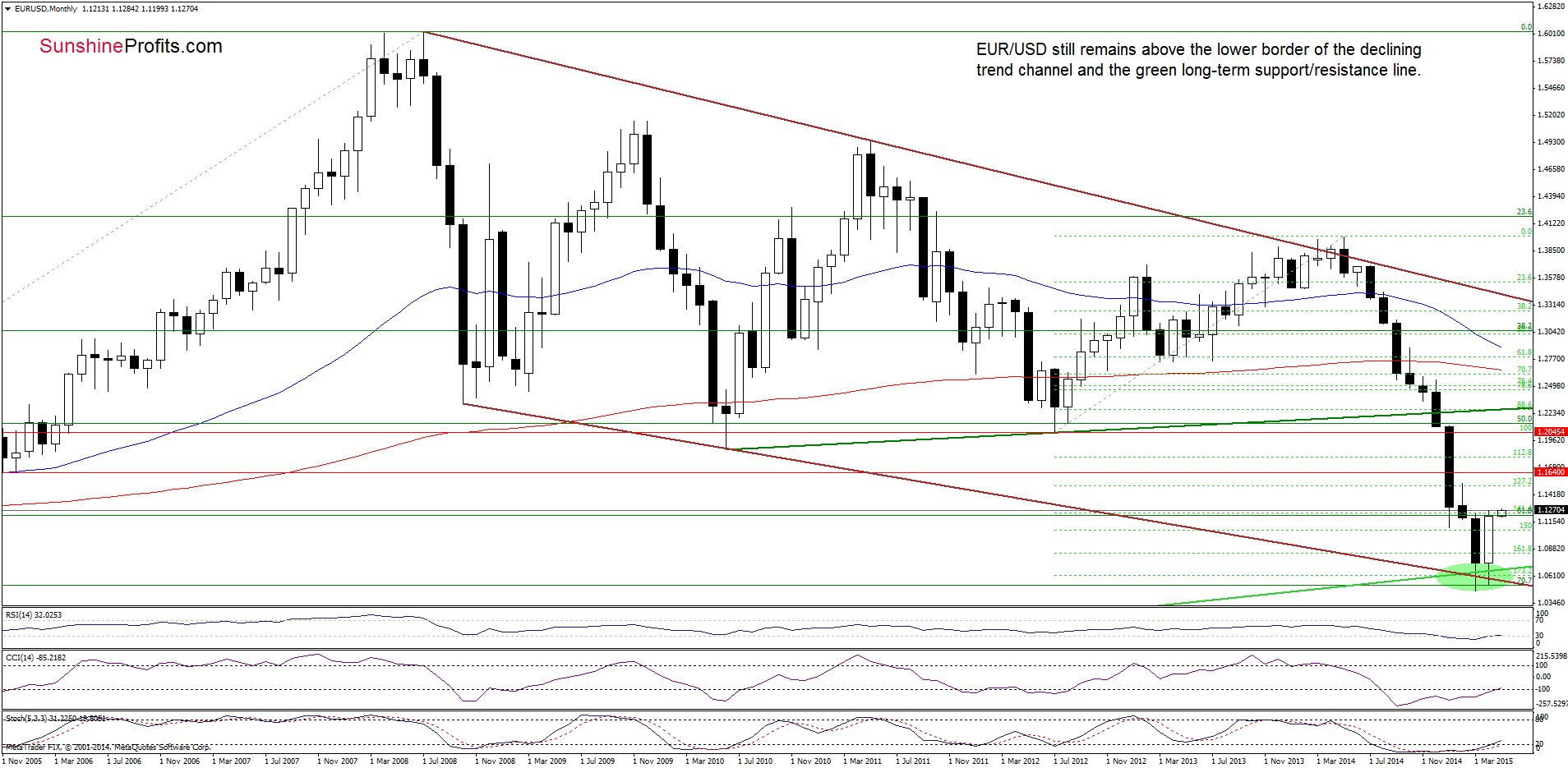The width and height of the screenshot is (1568, 768).
Task: Click the MetaTrader MetaQuotes Software copyright text
Action: [x=108, y=747]
